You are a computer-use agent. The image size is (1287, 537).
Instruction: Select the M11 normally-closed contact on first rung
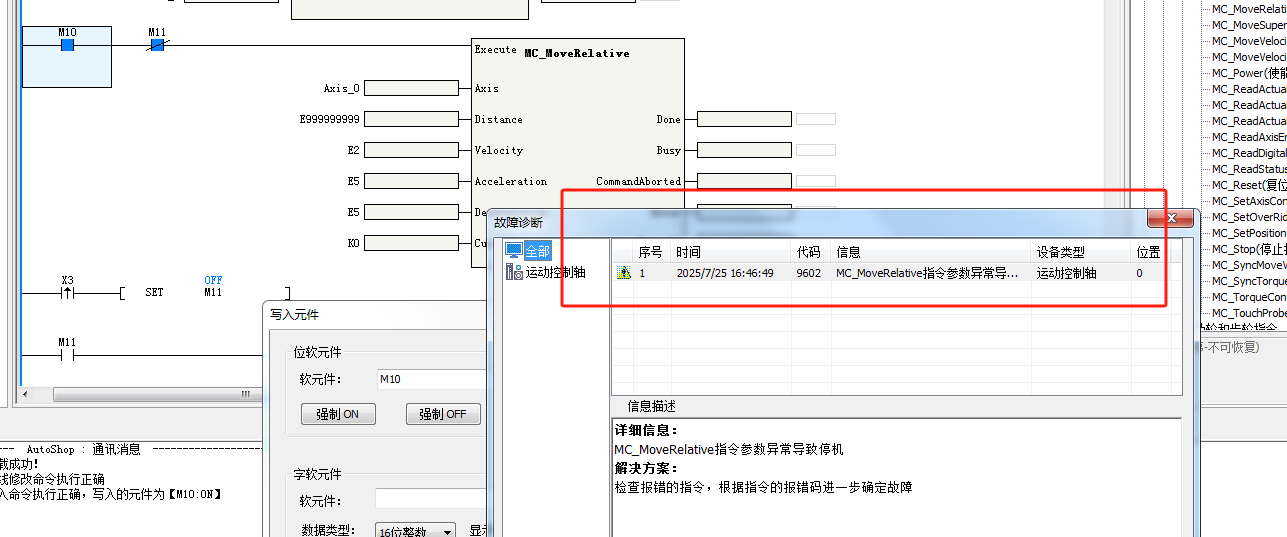(157, 45)
